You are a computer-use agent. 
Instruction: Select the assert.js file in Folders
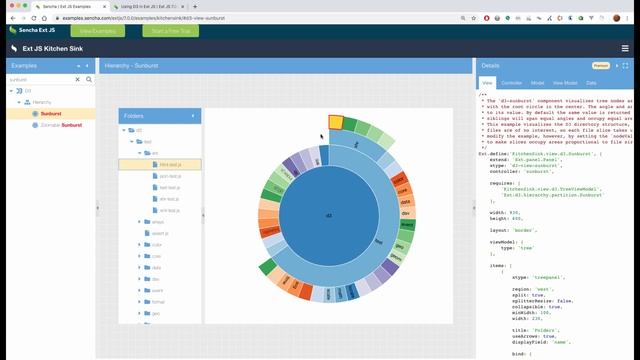160,233
